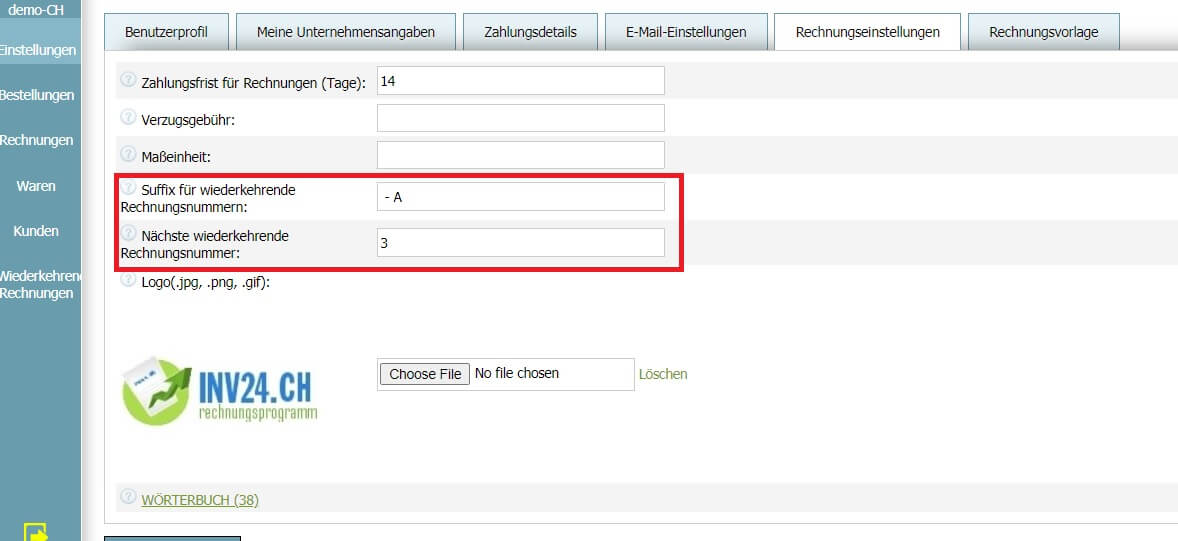1178x541 pixels.
Task: Focus the Verzugsgebühr input field
Action: pyautogui.click(x=520, y=118)
